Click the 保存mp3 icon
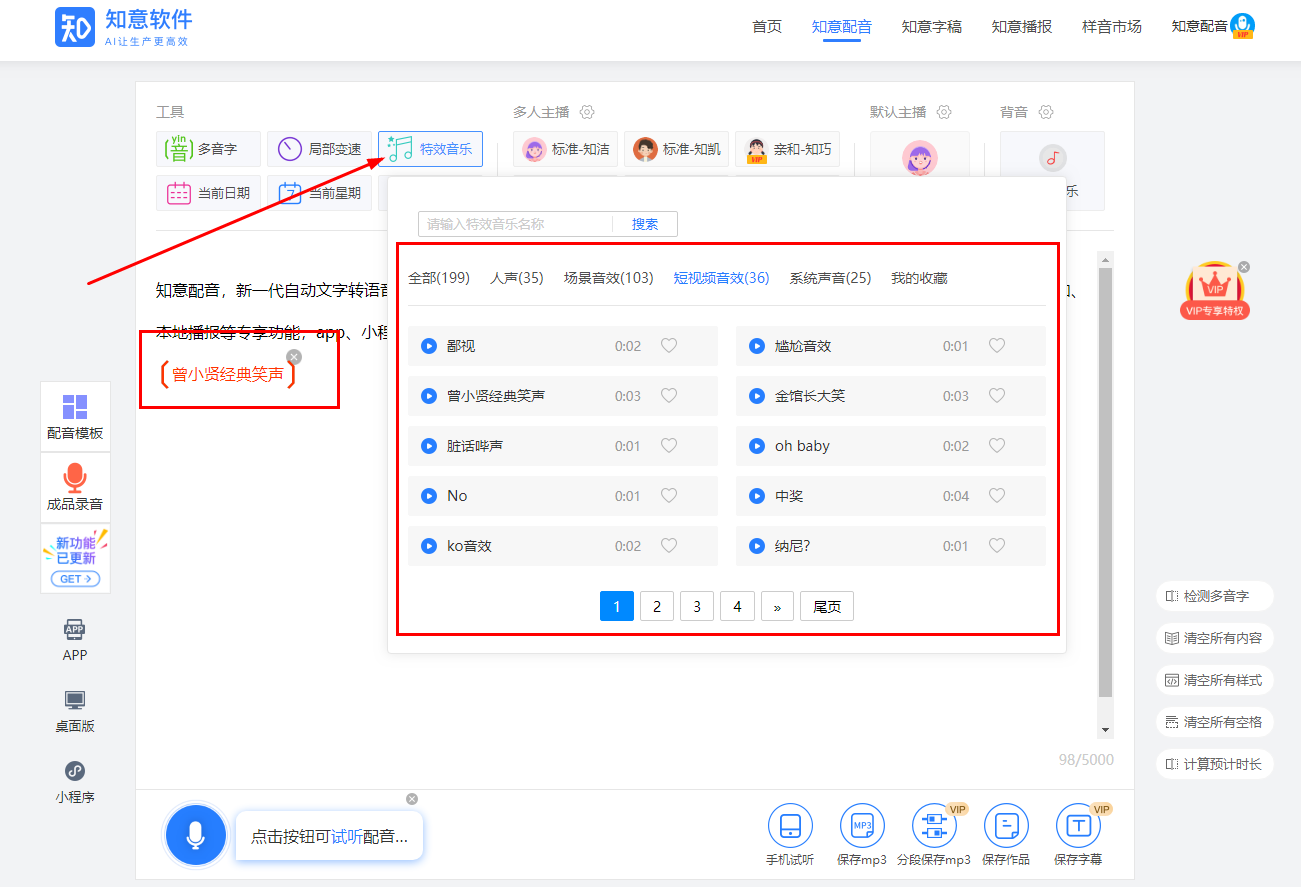Screen dimensions: 1301x887 861,834
